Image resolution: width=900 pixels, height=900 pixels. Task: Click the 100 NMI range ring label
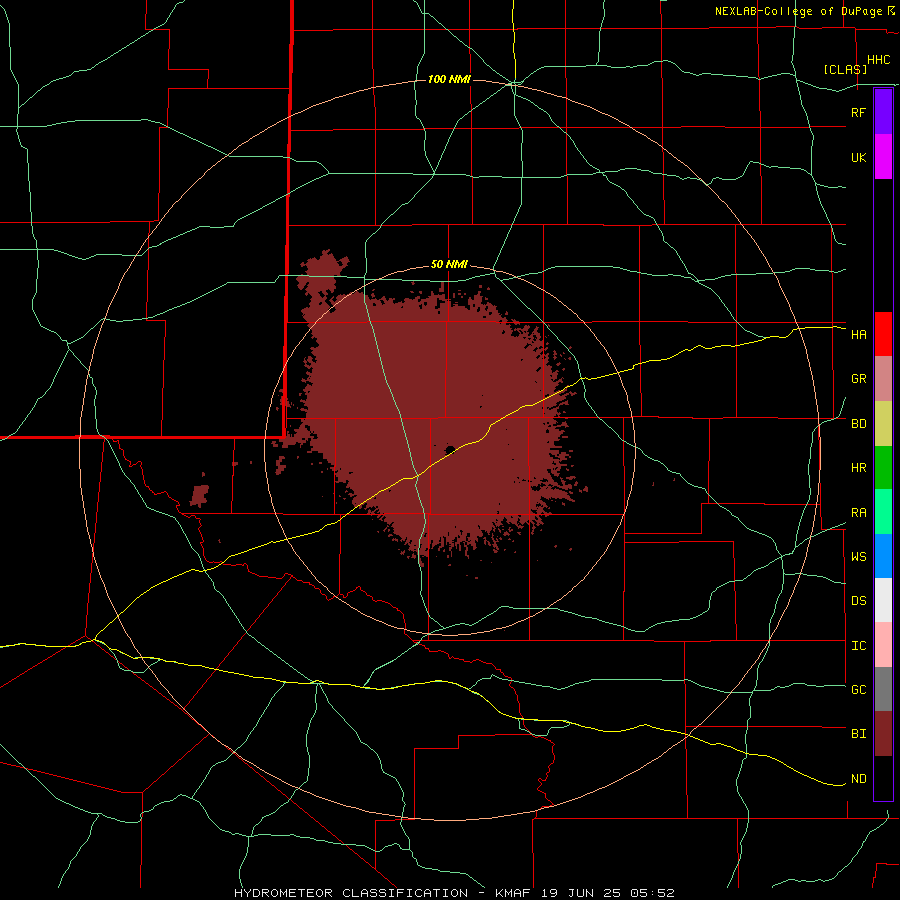[x=449, y=79]
